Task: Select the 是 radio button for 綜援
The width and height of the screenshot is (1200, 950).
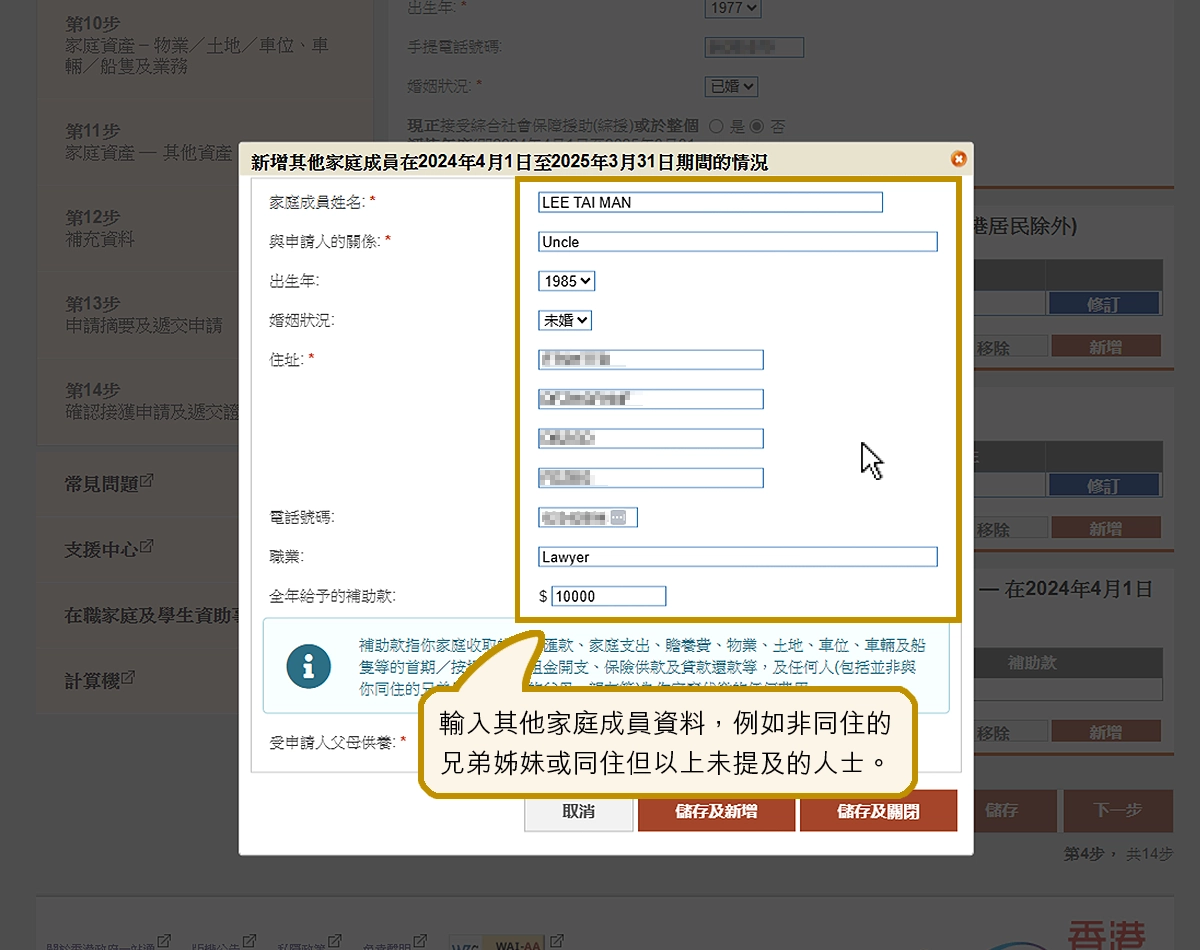Action: point(716,126)
